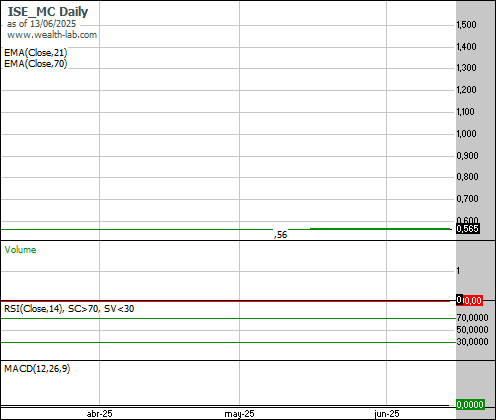Click the 1,000 price axis label
Image resolution: width=496 pixels, height=420 pixels.
click(466, 134)
